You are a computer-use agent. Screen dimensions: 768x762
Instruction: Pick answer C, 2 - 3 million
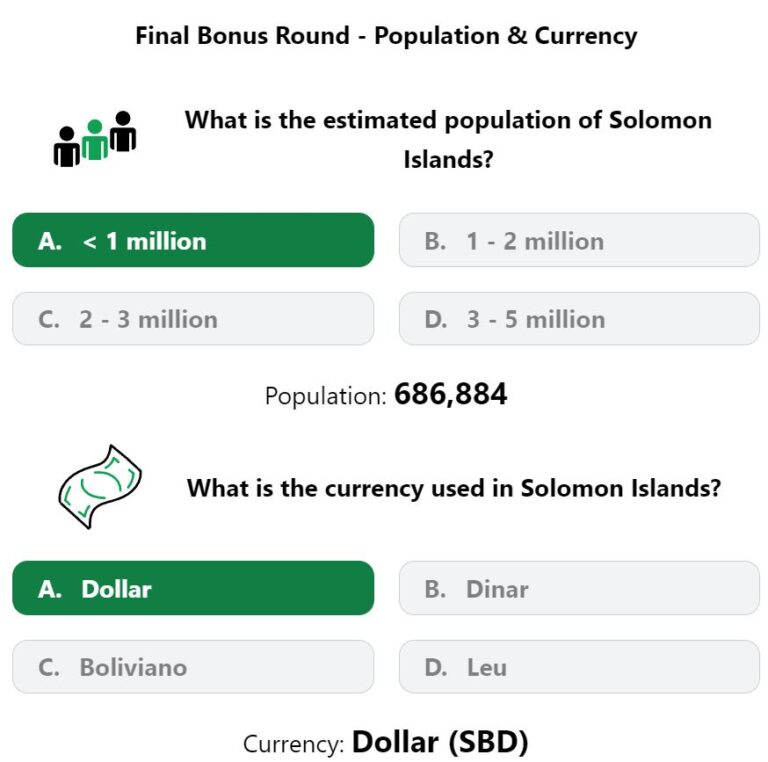(193, 319)
